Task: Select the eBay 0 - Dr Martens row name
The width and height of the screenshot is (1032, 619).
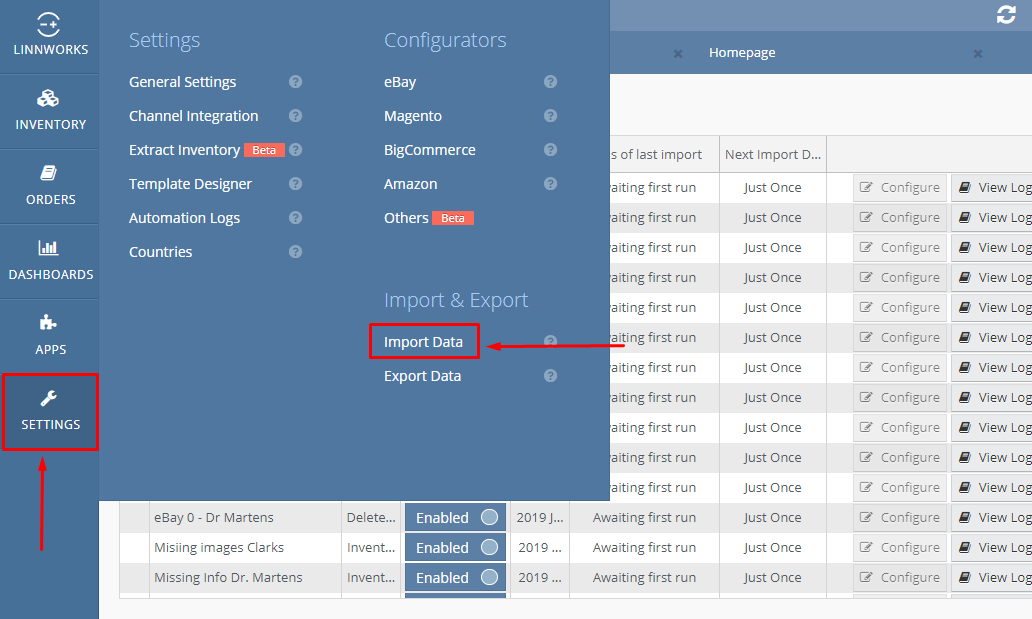Action: click(214, 518)
